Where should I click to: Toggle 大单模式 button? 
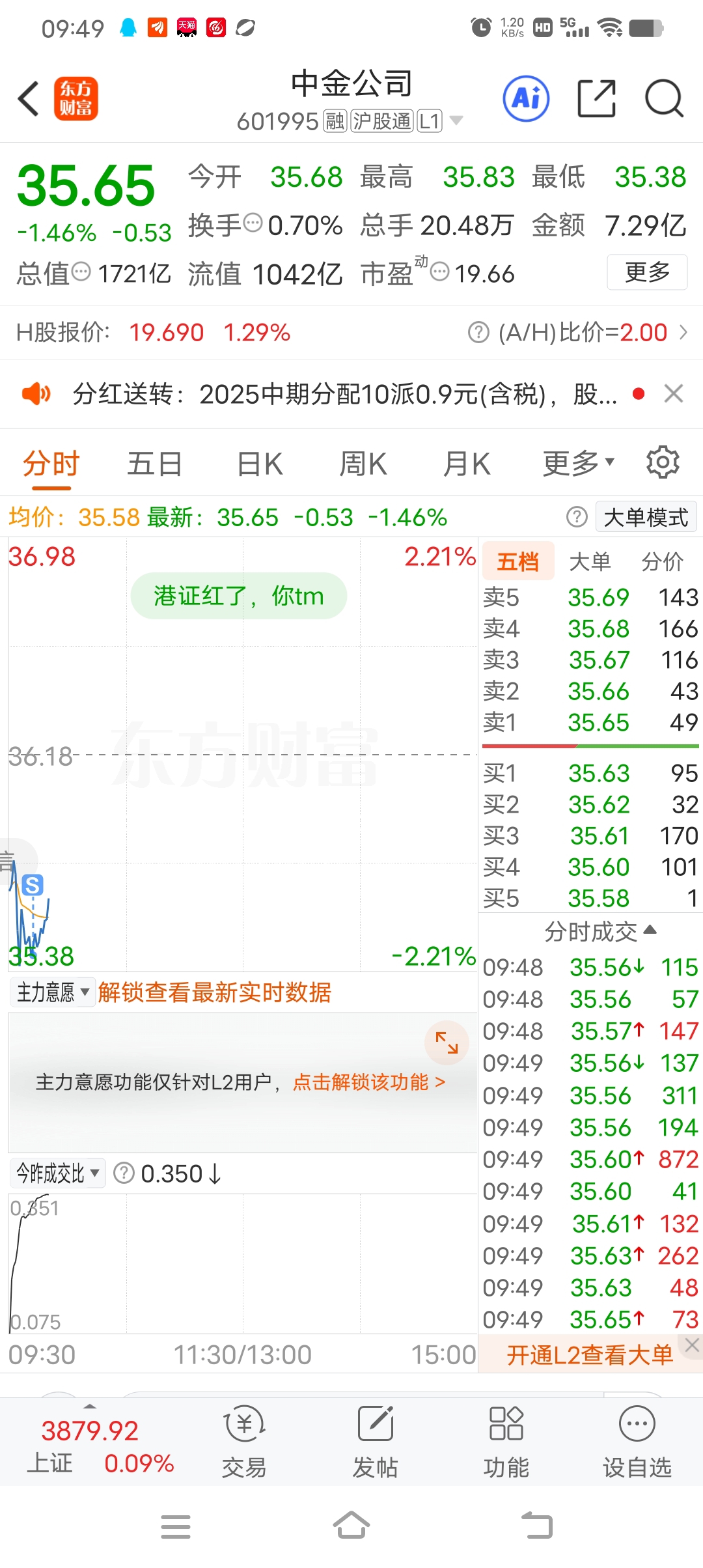pos(646,517)
